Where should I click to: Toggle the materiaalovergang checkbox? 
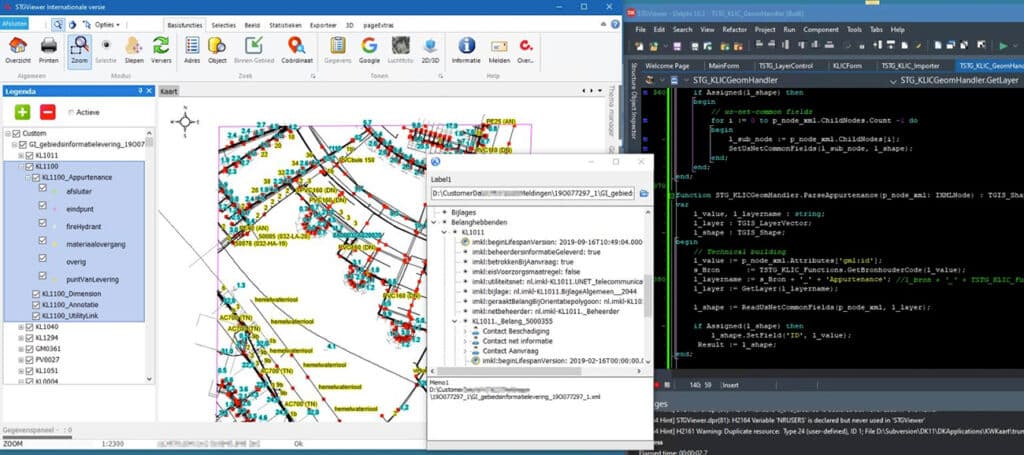point(43,242)
